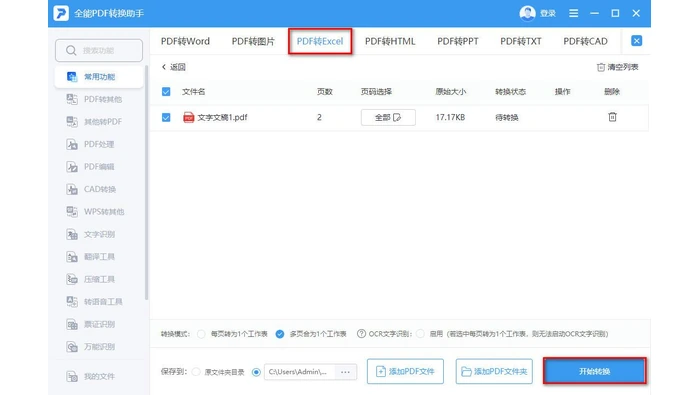Close the tab bar with blue X
This screenshot has width=700, height=395.
636,41
